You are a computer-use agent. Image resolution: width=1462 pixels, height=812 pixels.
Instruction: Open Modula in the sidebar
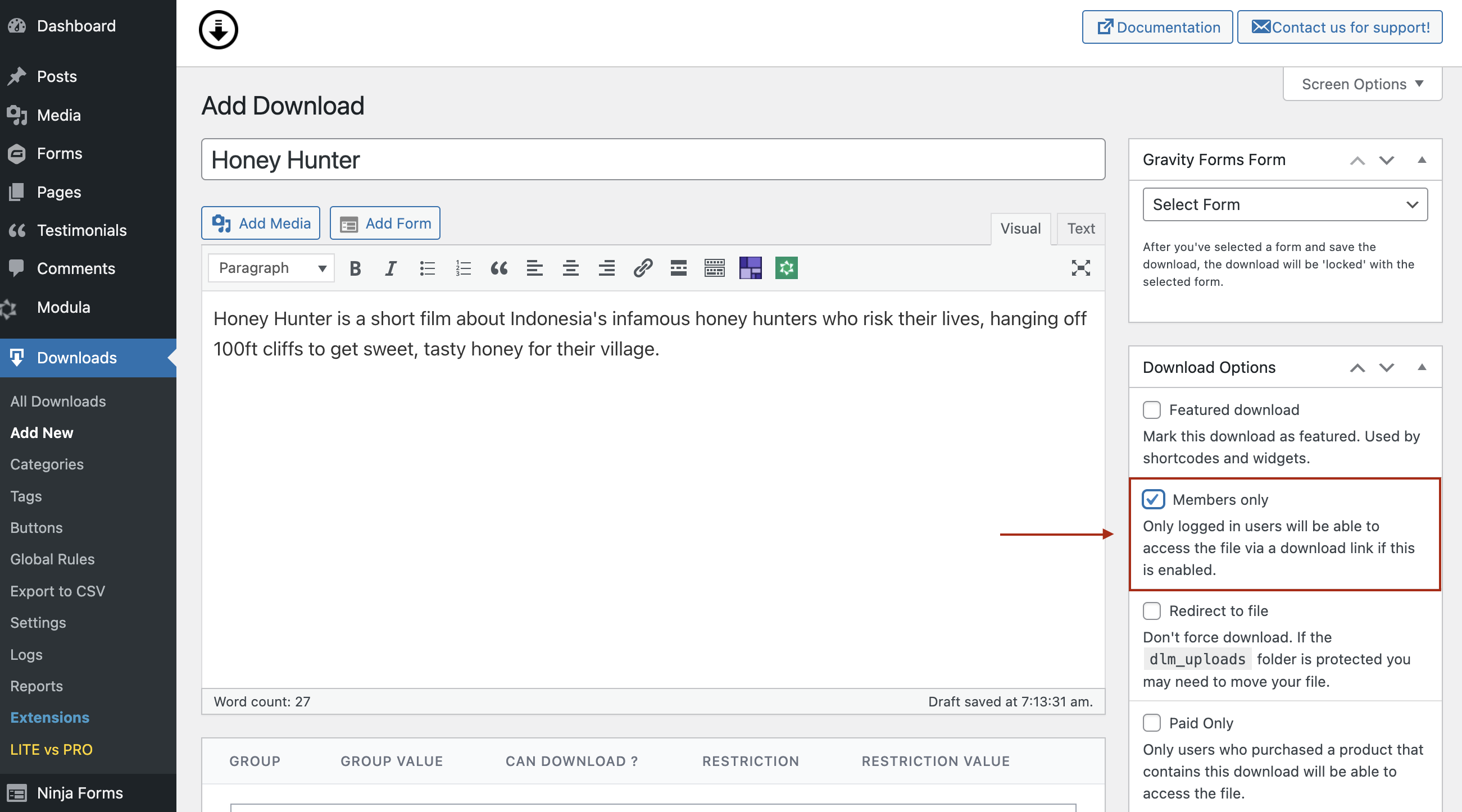click(x=88, y=307)
